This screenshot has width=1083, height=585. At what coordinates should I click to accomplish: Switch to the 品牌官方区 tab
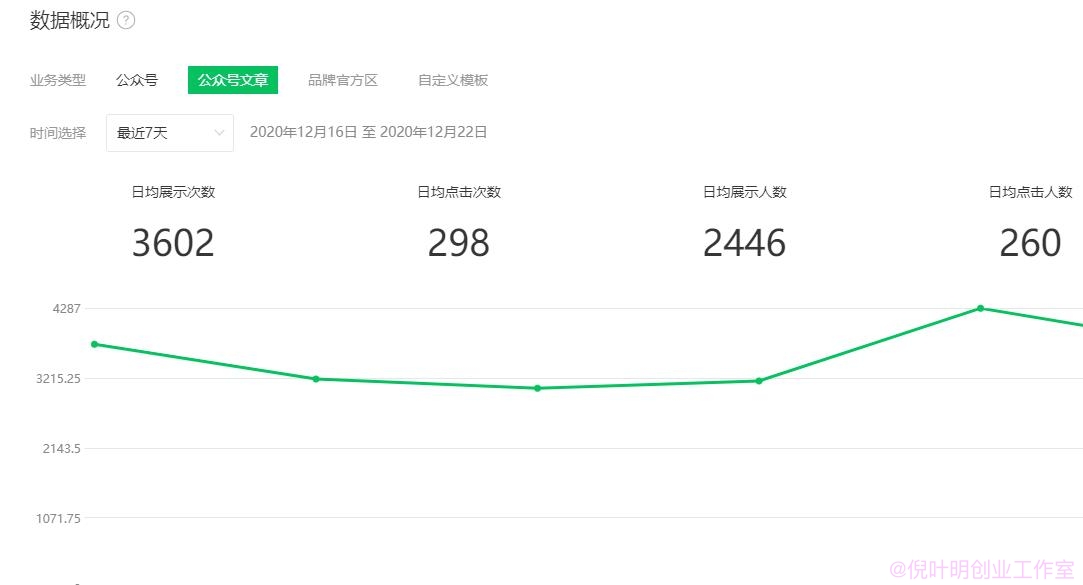[343, 80]
